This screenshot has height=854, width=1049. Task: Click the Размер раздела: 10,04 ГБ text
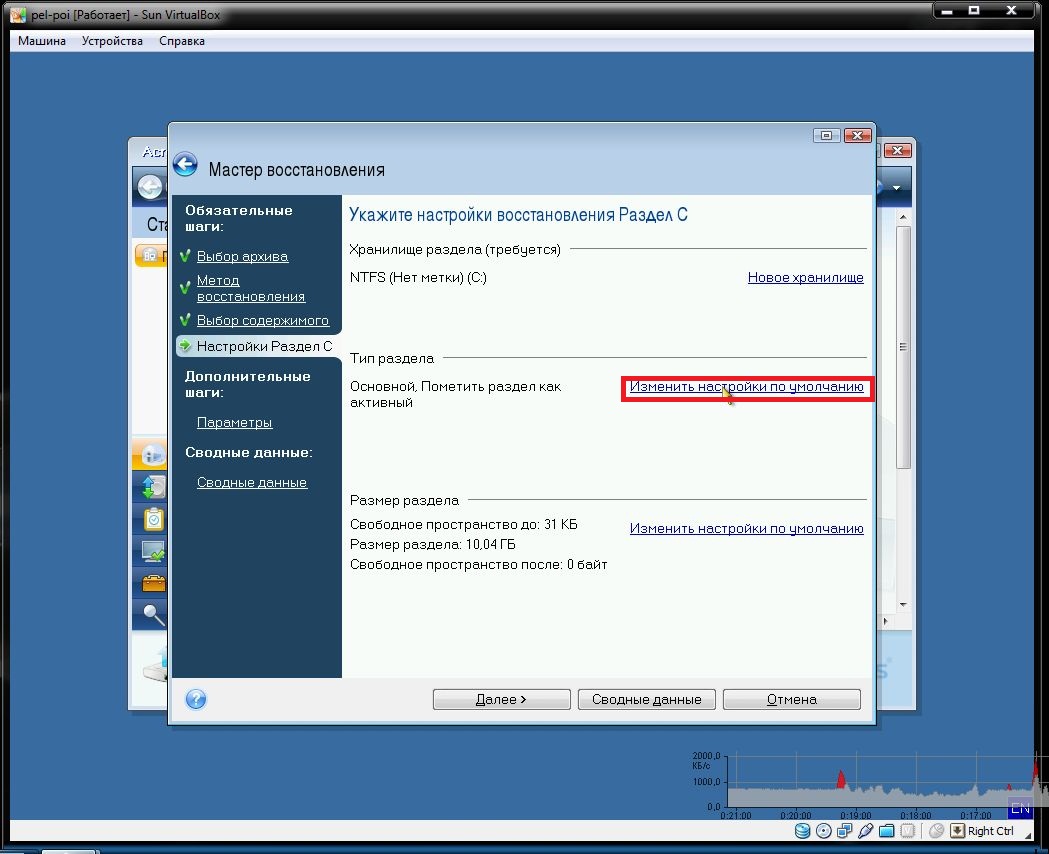point(433,544)
